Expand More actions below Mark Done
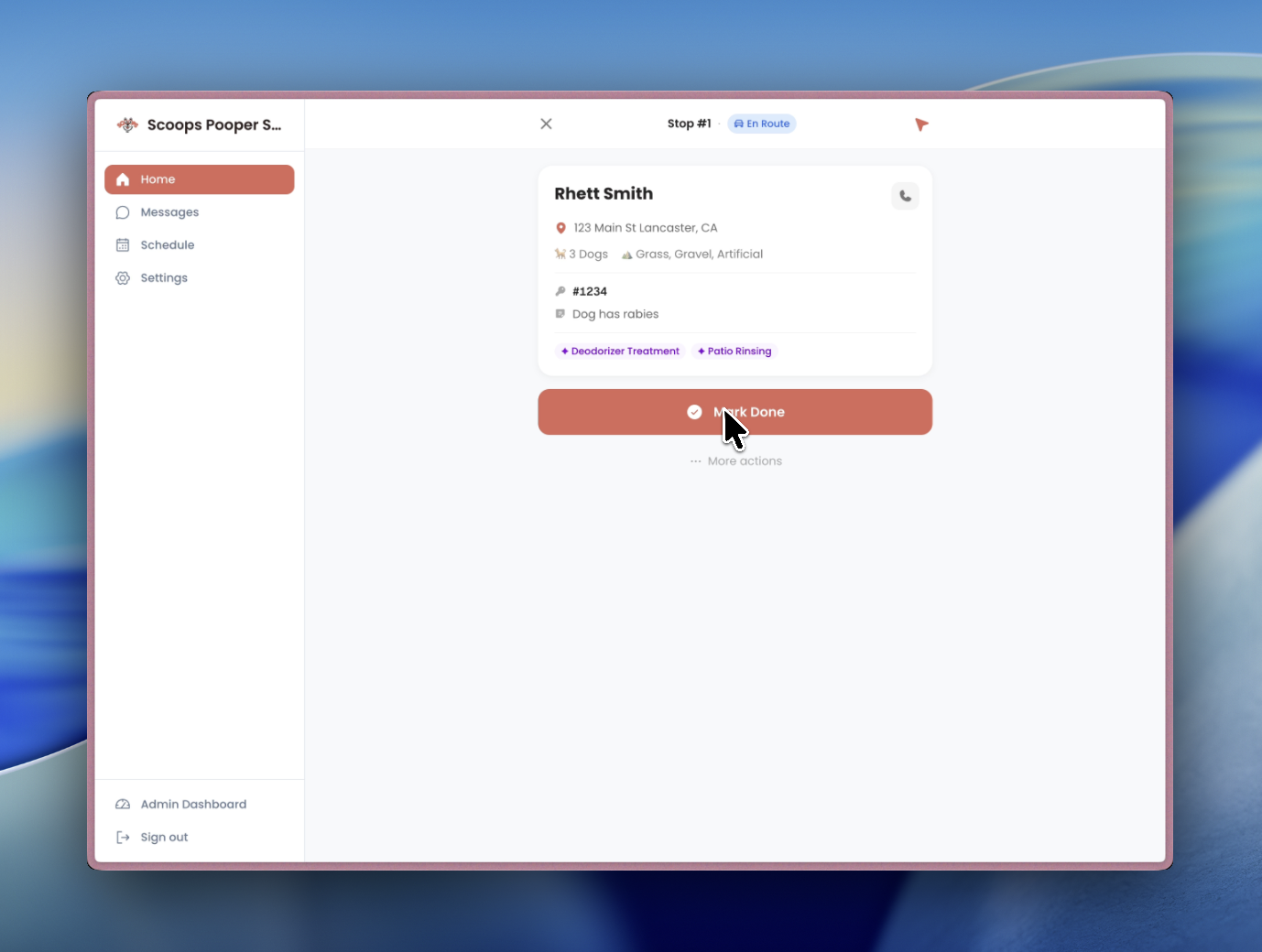Viewport: 1262px width, 952px height. pos(735,460)
